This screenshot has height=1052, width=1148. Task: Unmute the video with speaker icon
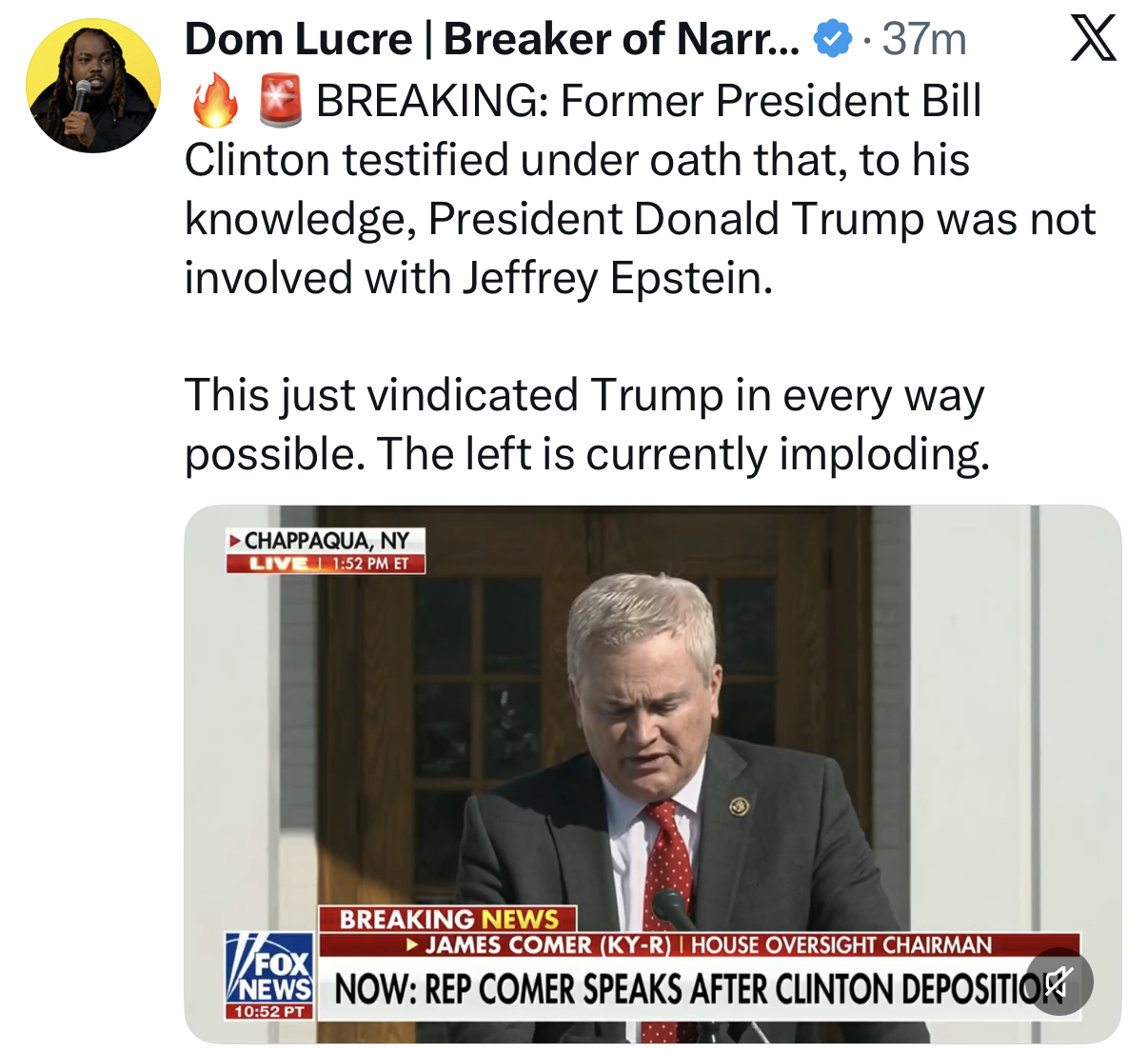(1059, 981)
